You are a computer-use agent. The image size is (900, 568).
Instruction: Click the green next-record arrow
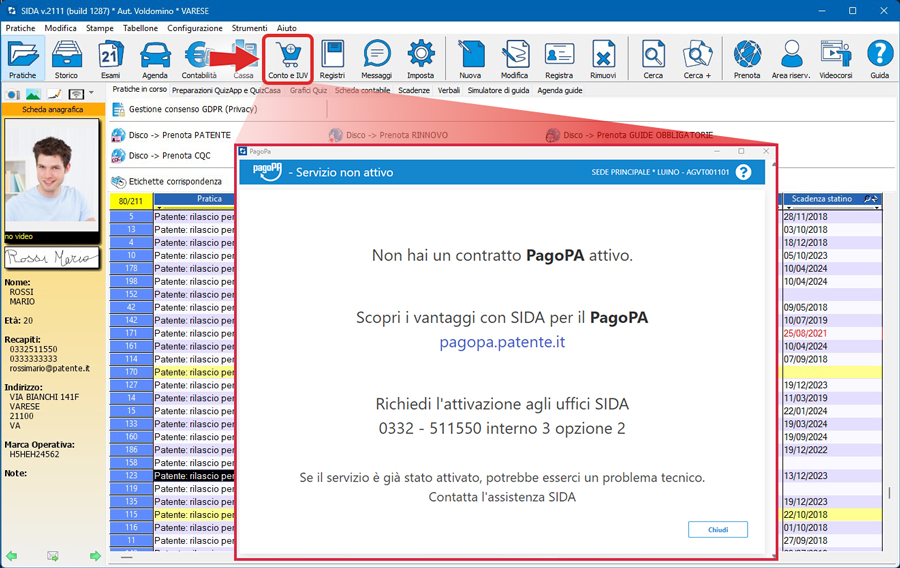tap(95, 555)
